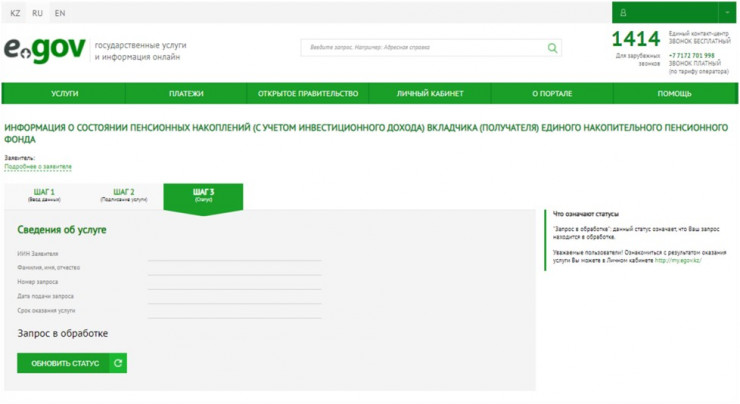Click the search magnifier icon
Viewport: 740px width, 404px height.
552,48
